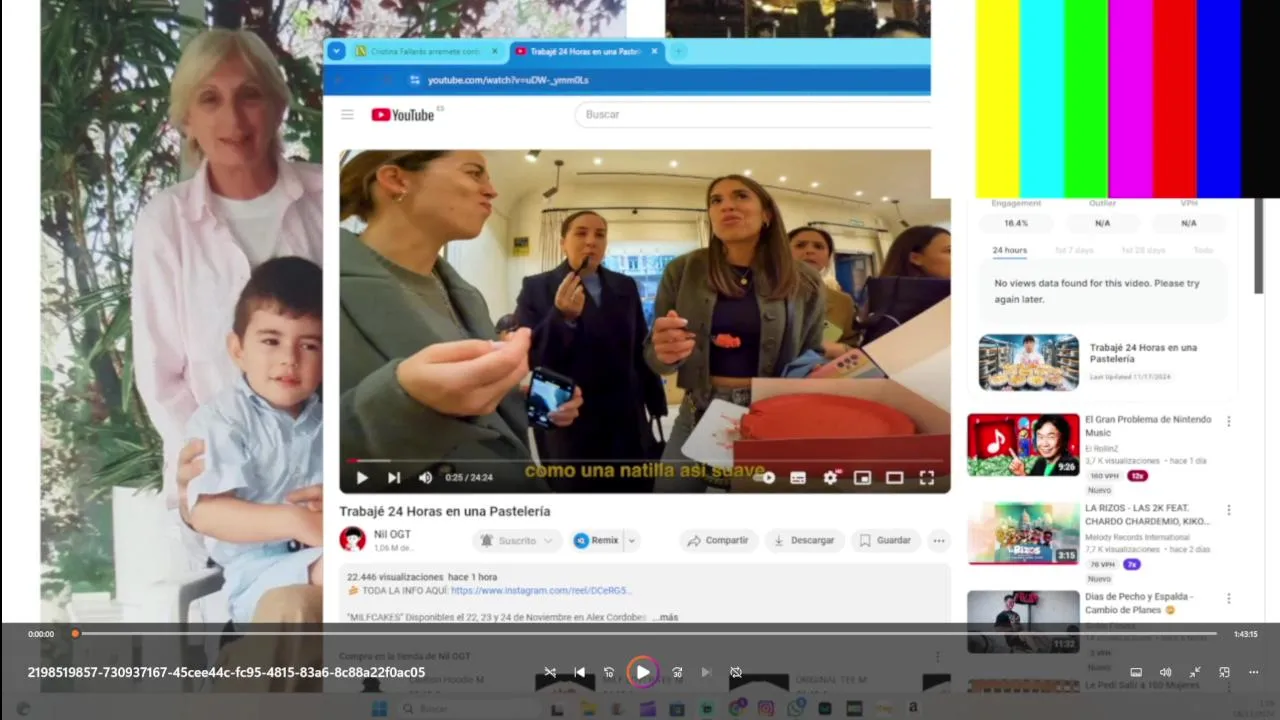Mute the YouTube player audio
Image resolution: width=1280 pixels, height=720 pixels.
click(x=425, y=478)
